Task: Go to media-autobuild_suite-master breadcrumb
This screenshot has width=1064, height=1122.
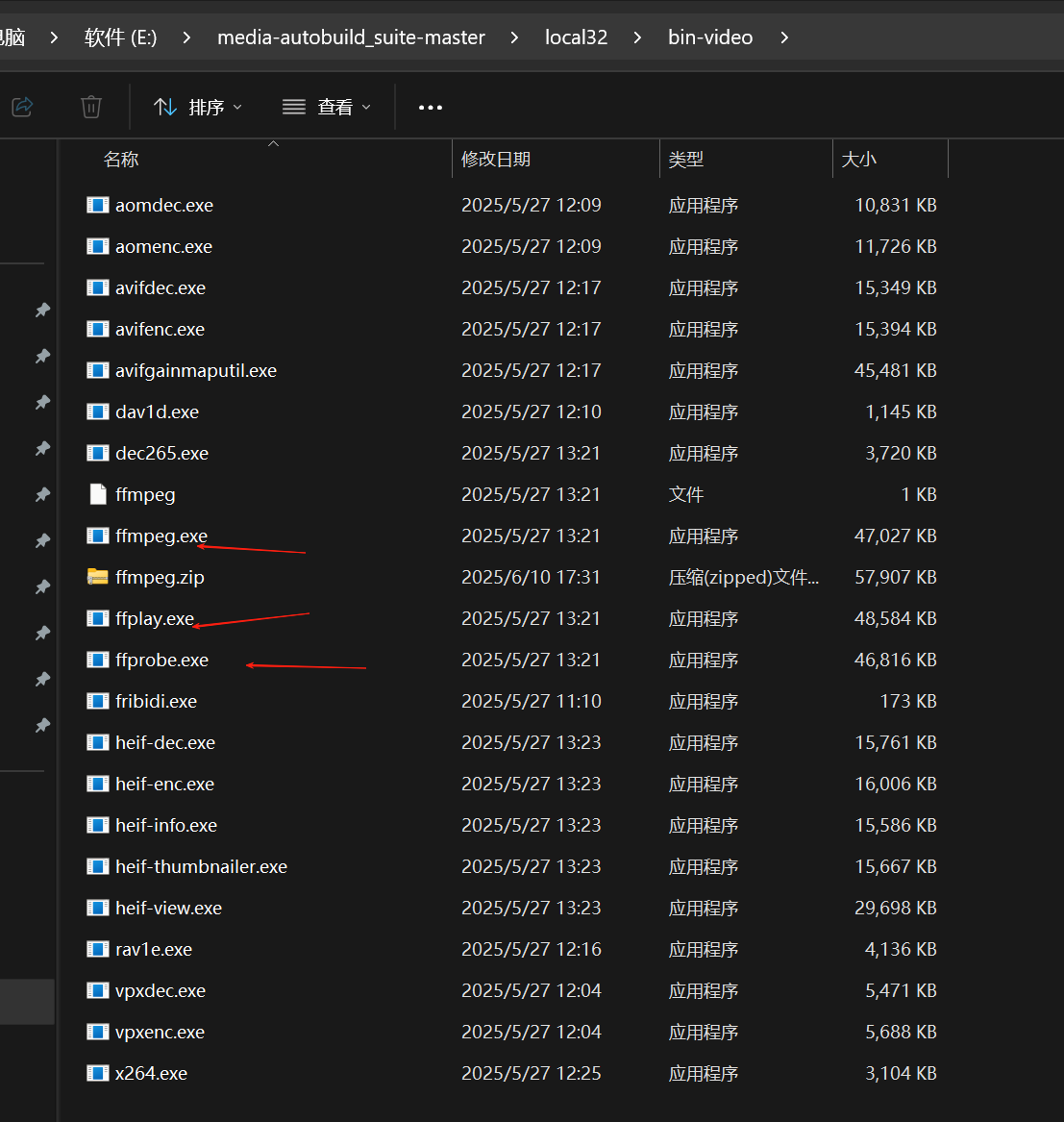Action: [352, 37]
